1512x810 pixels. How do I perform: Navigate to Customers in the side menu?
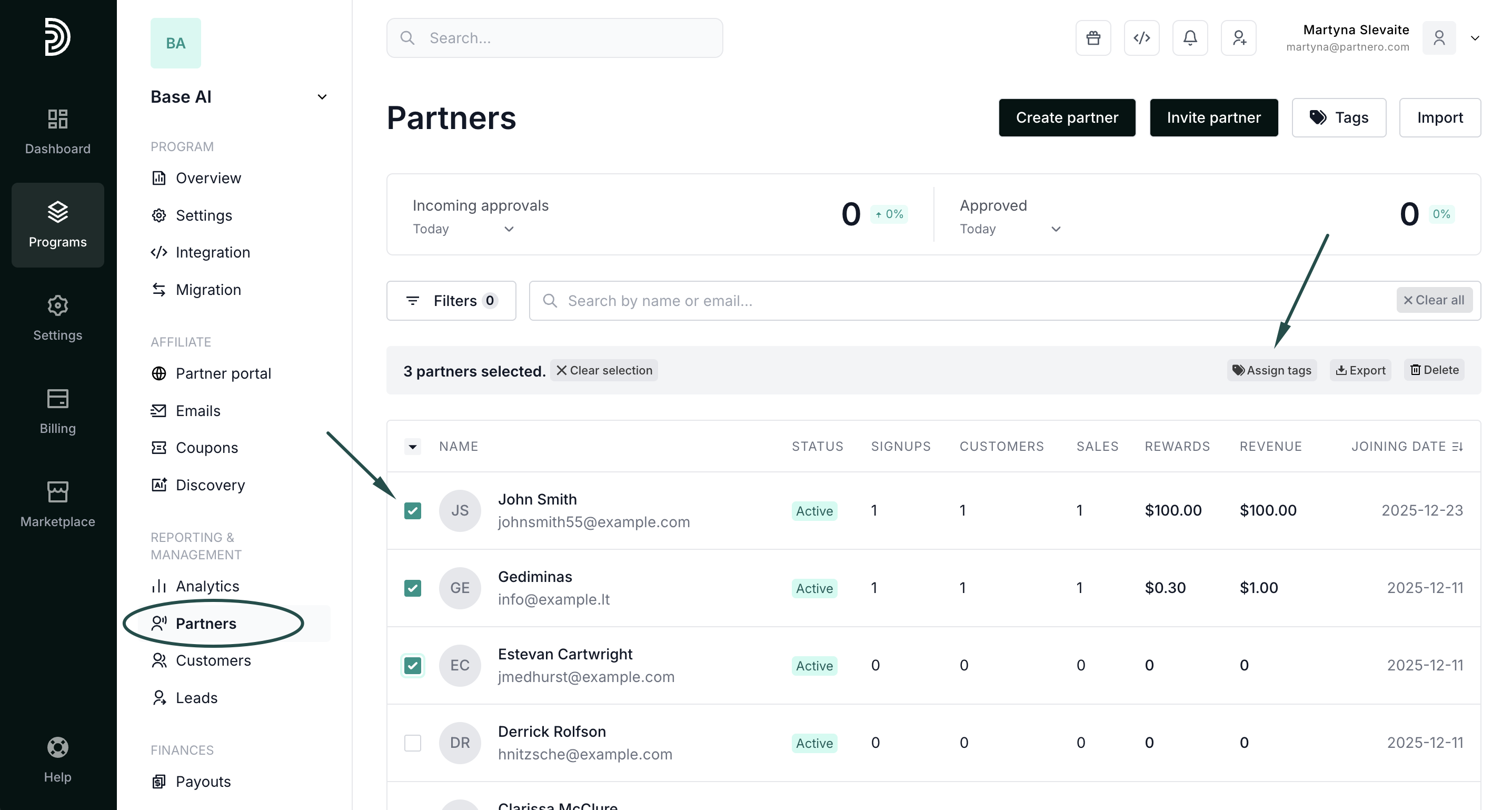pyautogui.click(x=213, y=660)
